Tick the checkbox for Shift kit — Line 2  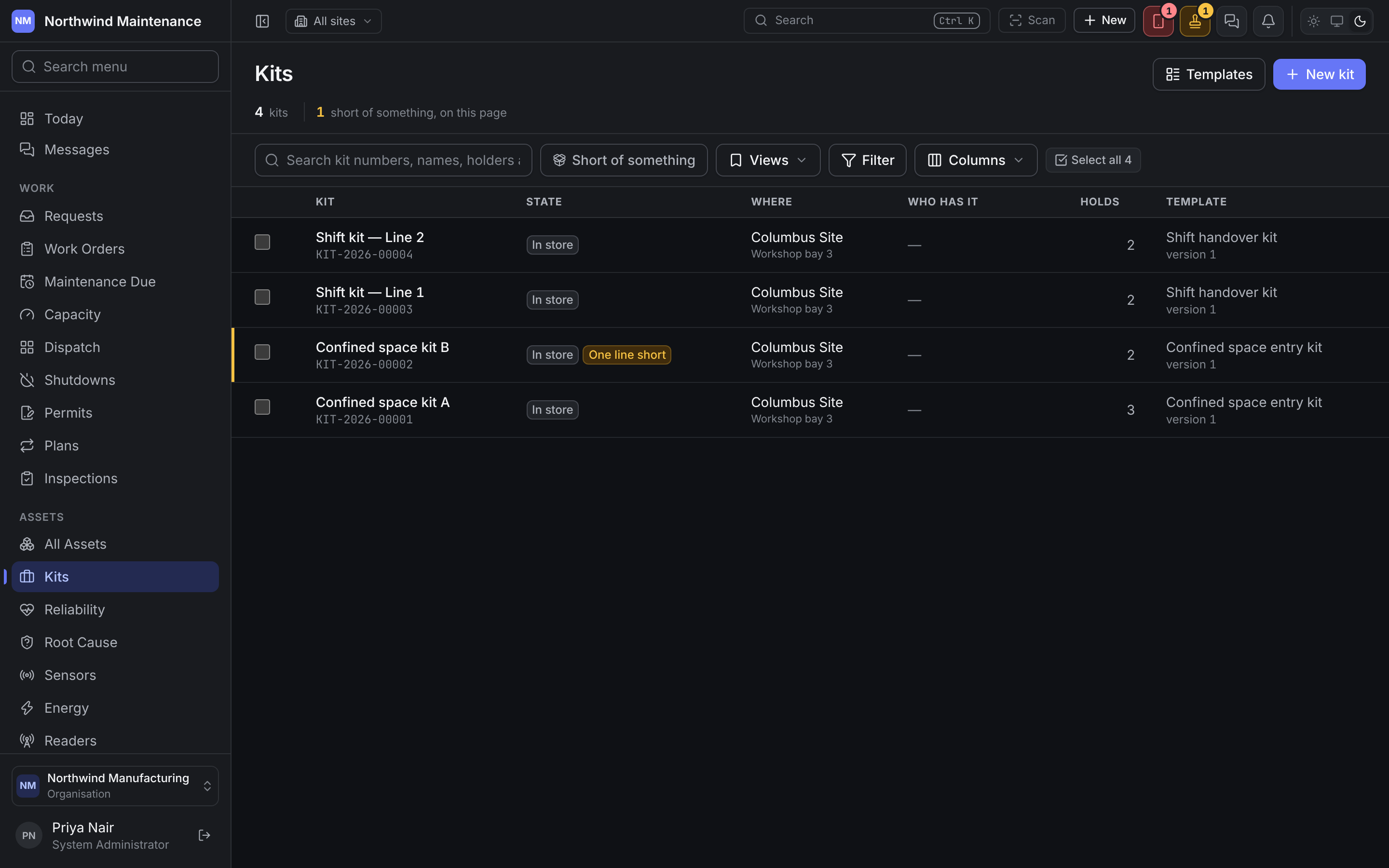point(262,242)
